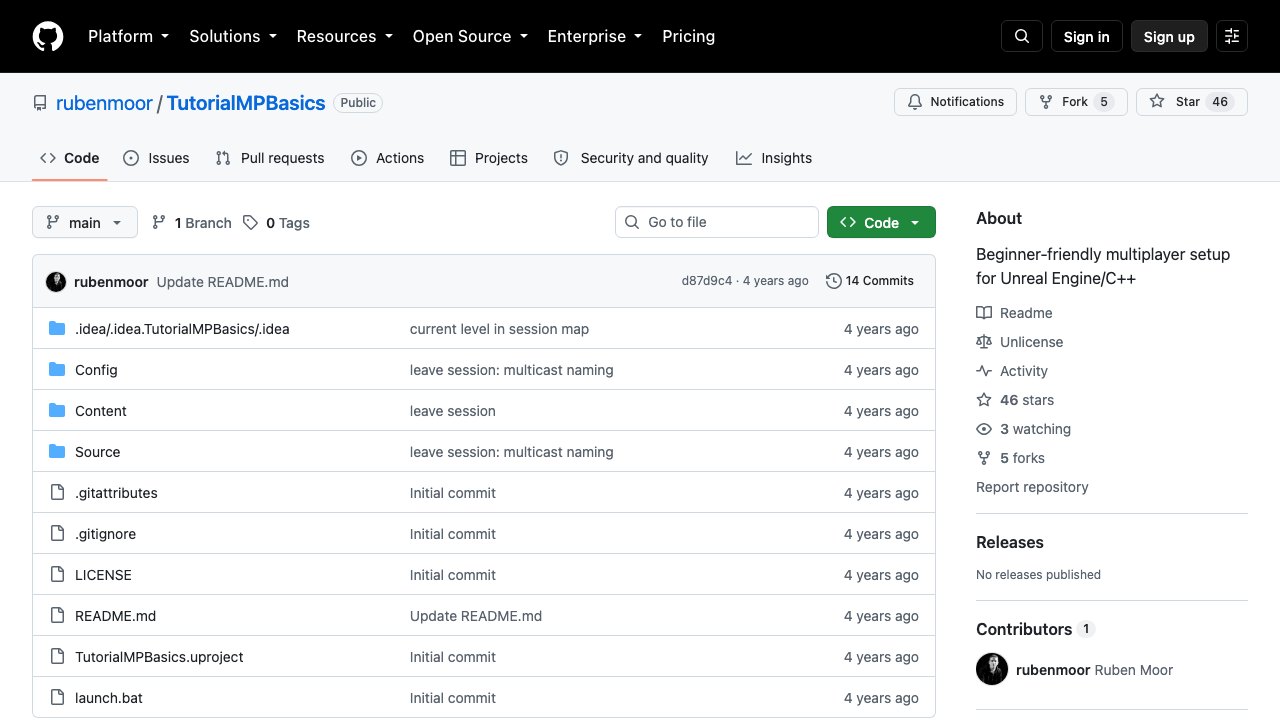Open the Contributors heading link
The height and width of the screenshot is (720, 1280).
pyautogui.click(x=1035, y=629)
